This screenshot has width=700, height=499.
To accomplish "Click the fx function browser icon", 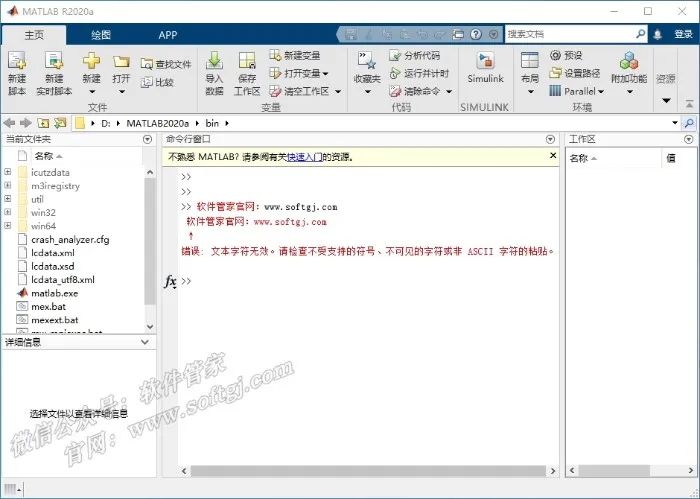I will pos(171,282).
